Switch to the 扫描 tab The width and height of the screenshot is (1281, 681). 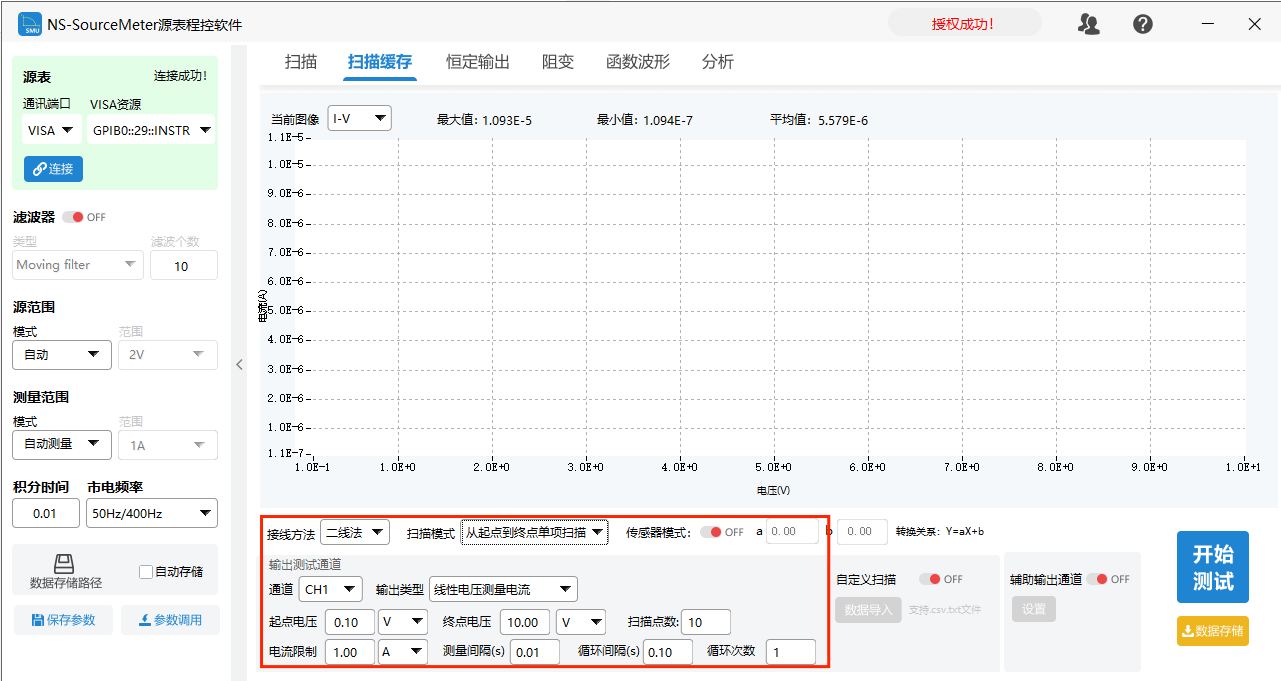(301, 62)
